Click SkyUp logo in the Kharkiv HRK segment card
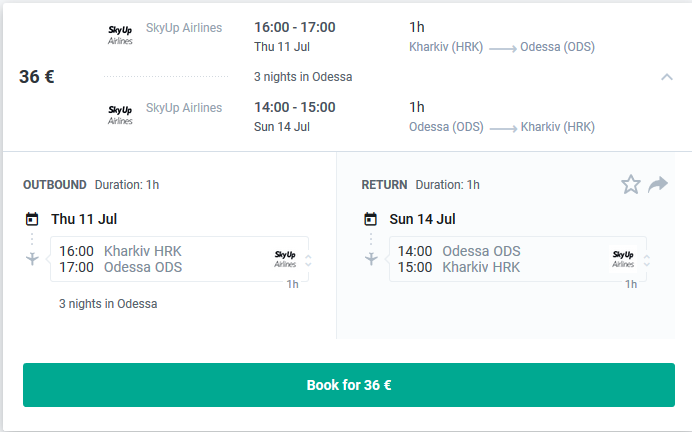The image size is (692, 432). coord(286,258)
